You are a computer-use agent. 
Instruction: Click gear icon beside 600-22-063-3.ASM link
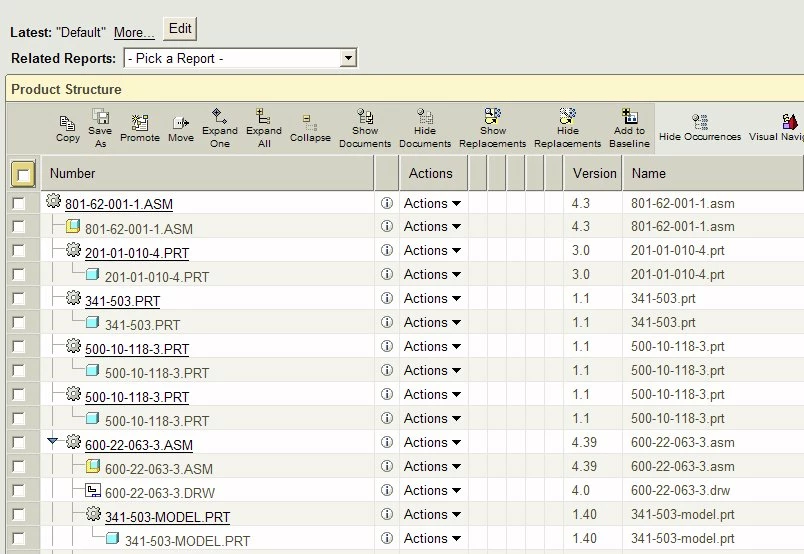(73, 441)
